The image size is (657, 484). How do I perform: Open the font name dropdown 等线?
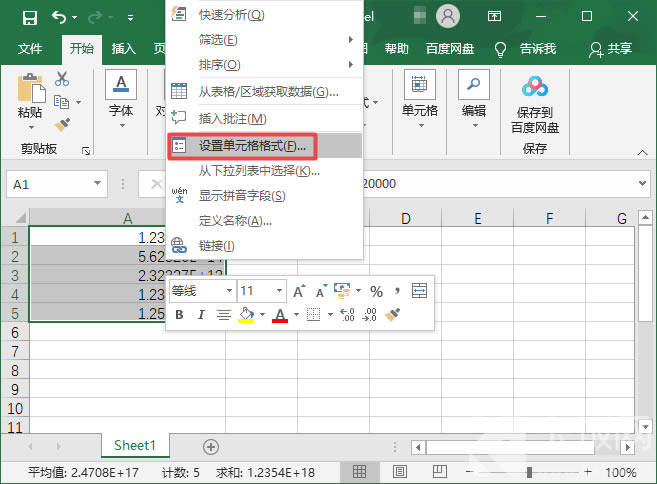[x=229, y=291]
